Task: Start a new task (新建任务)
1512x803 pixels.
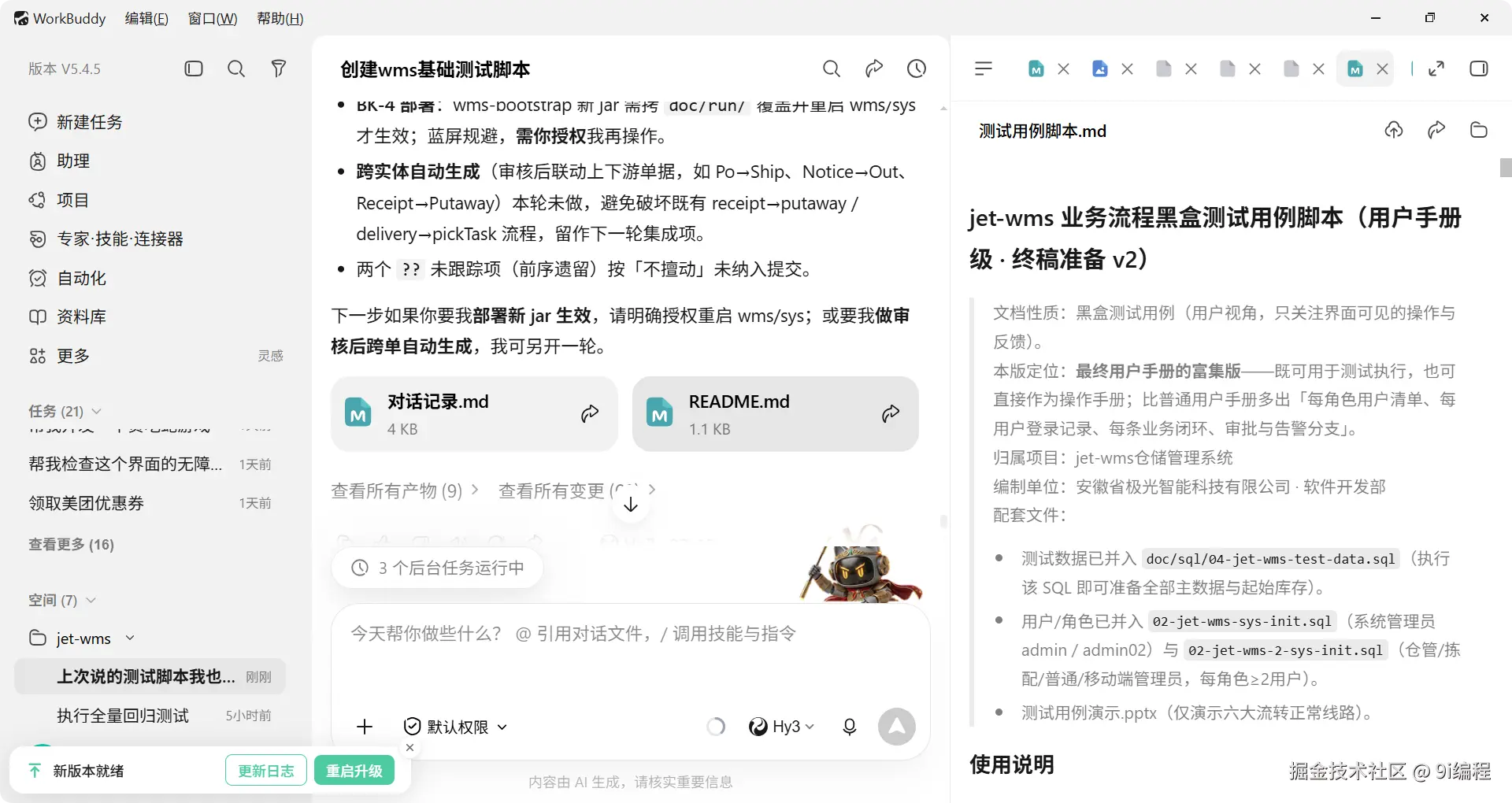Action: point(76,122)
